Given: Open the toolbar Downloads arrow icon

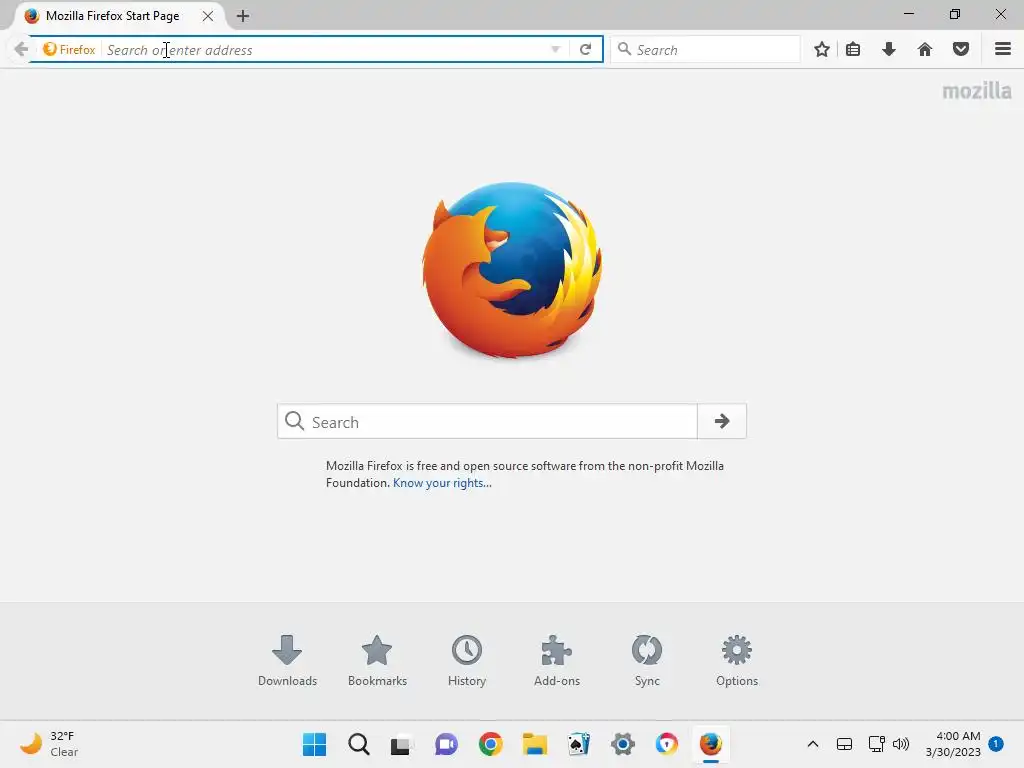Looking at the screenshot, I should pos(889,50).
